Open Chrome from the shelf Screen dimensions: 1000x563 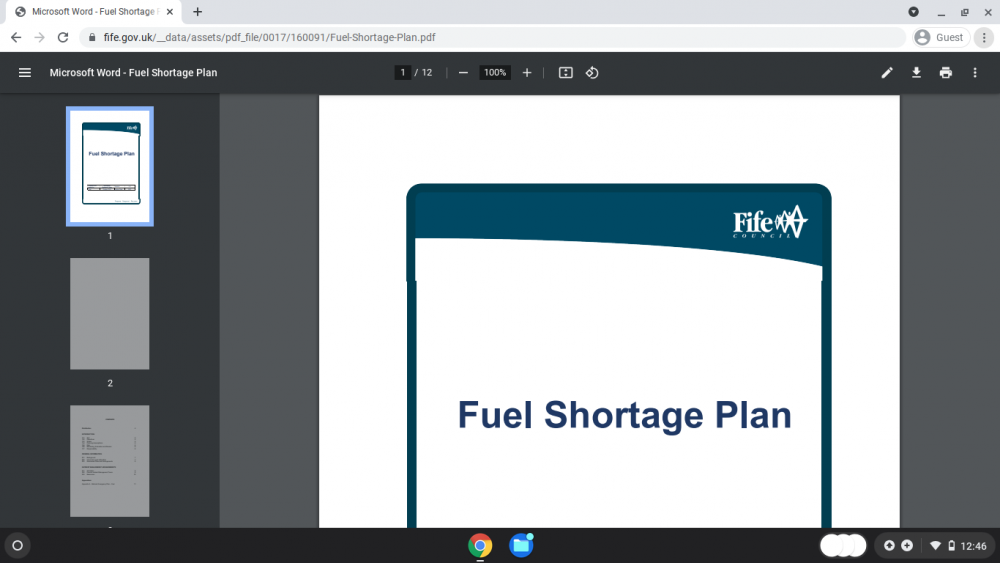480,546
